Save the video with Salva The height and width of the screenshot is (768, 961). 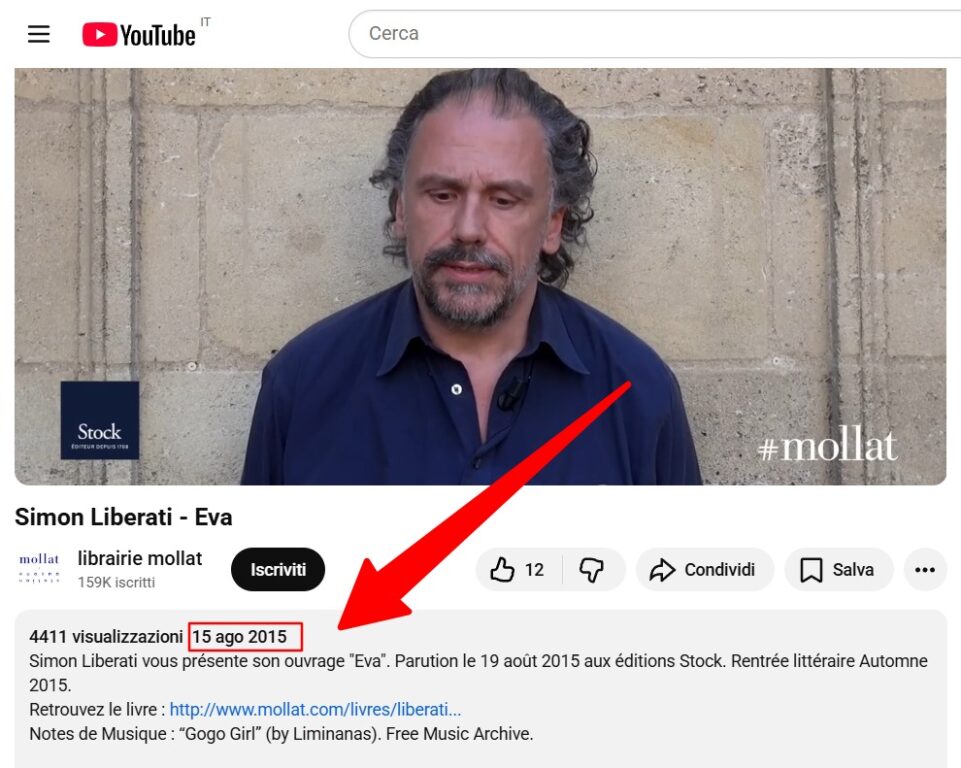(x=838, y=569)
